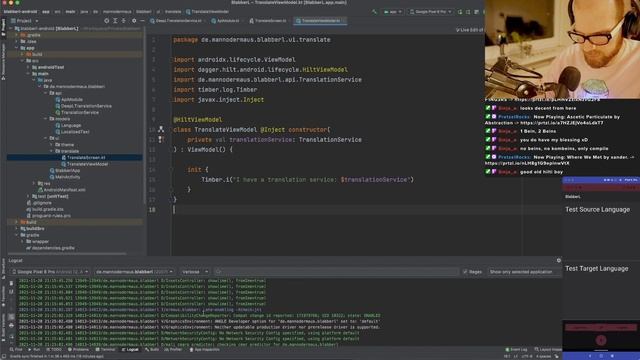The width and height of the screenshot is (640, 360).
Task: Open the Layout Inspector in the status bar
Action: tap(547, 350)
